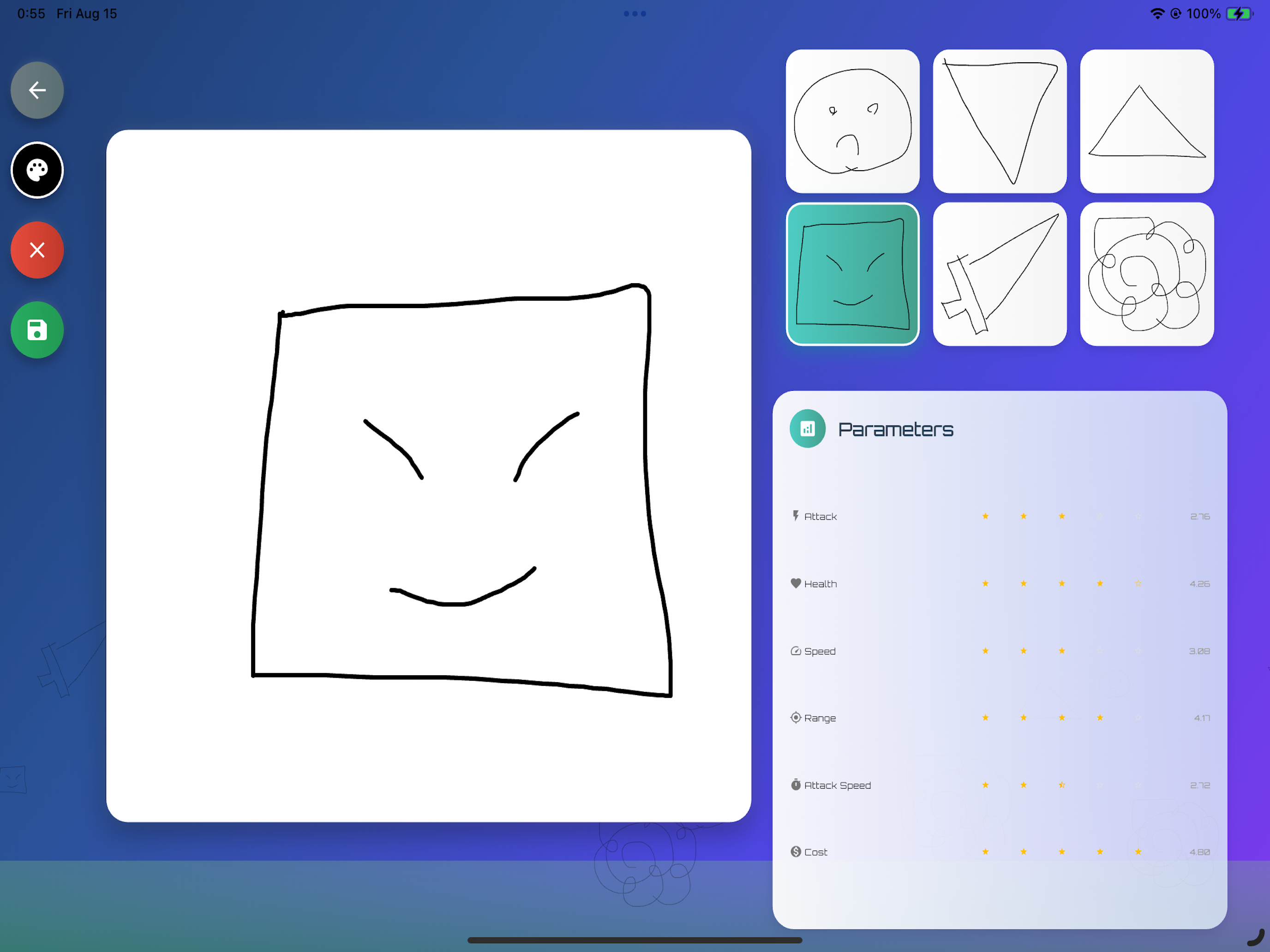Click fifth star in Cost row

click(1138, 851)
